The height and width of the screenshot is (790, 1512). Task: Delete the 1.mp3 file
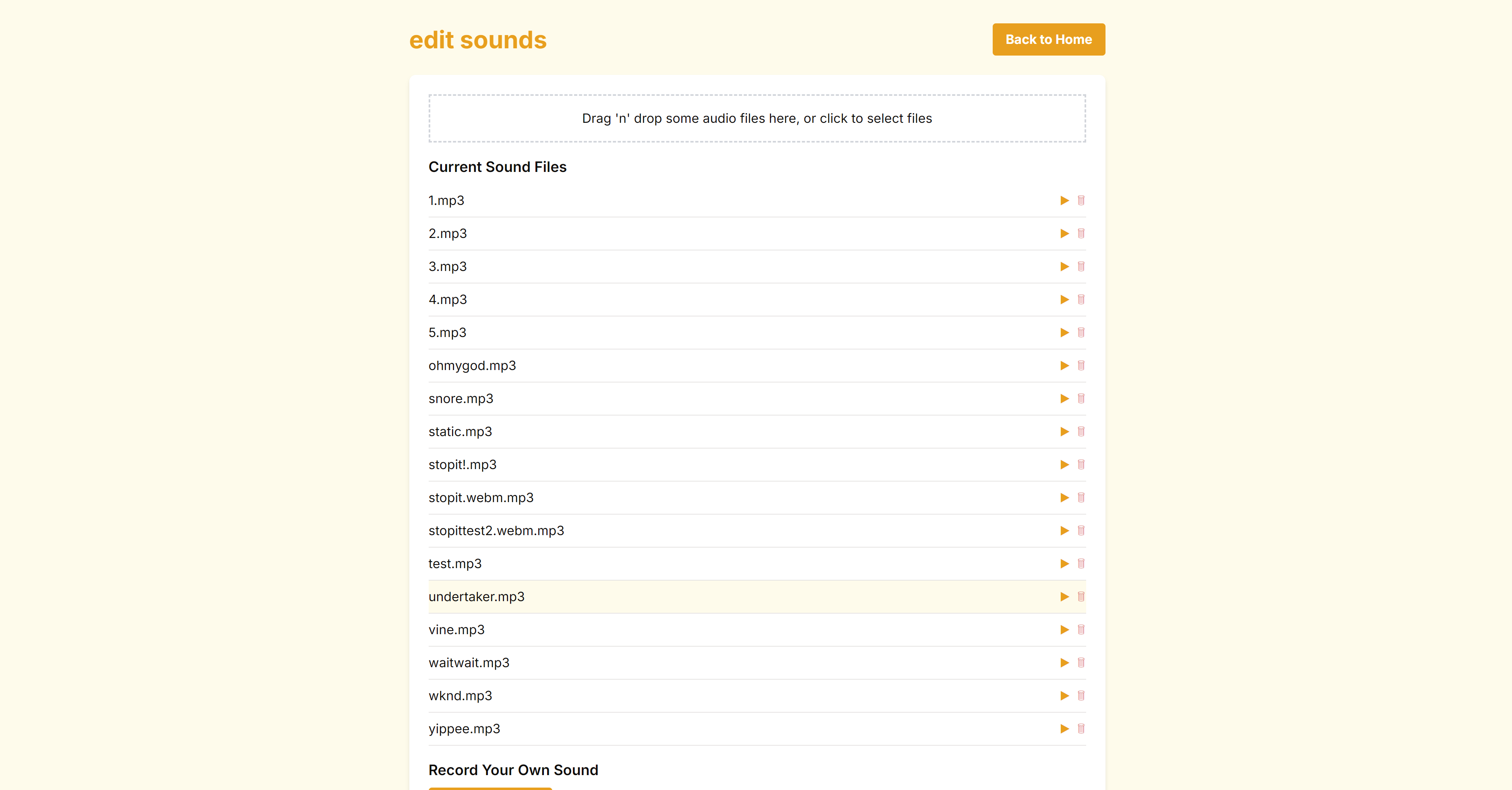(x=1081, y=201)
